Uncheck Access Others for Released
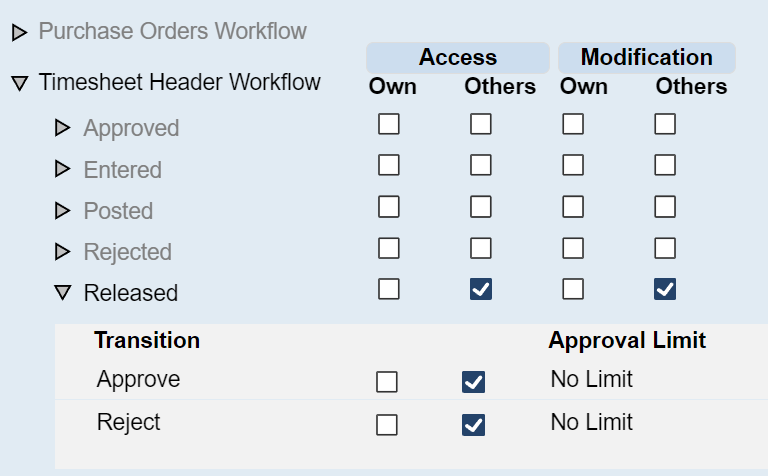768x476 pixels. coord(481,290)
